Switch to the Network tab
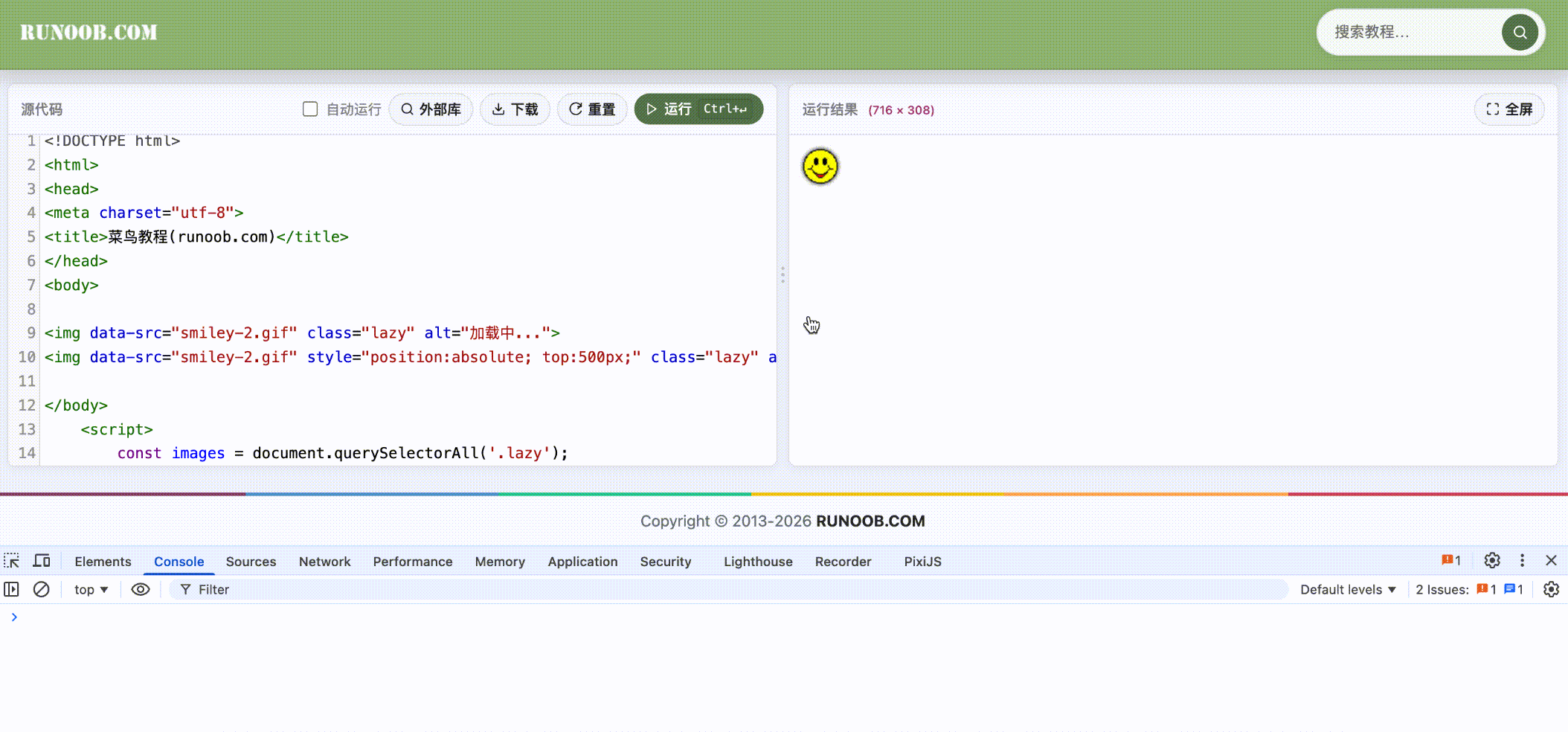This screenshot has width=1568, height=732. coord(324,562)
